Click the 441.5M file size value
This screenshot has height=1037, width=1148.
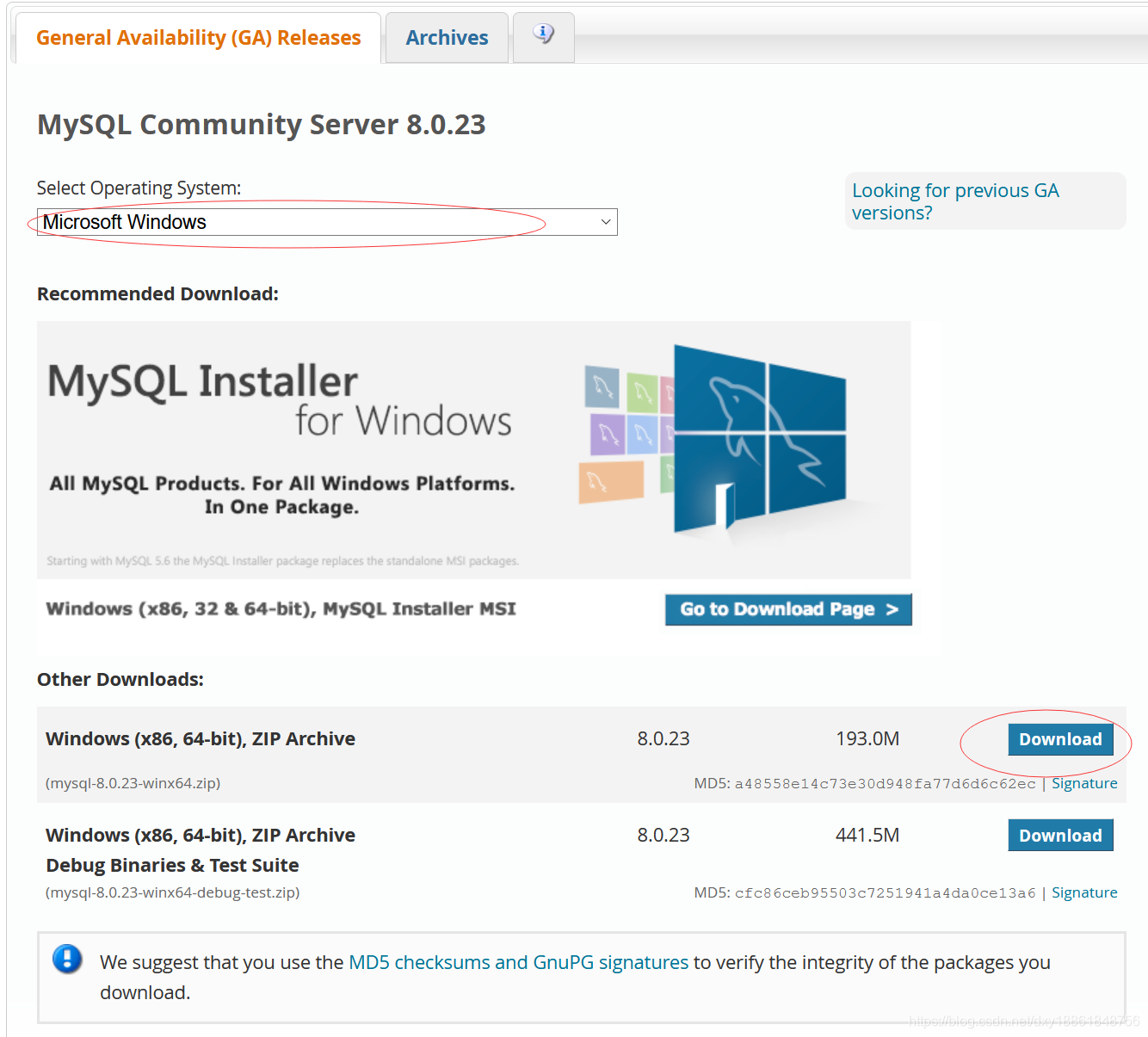(867, 836)
